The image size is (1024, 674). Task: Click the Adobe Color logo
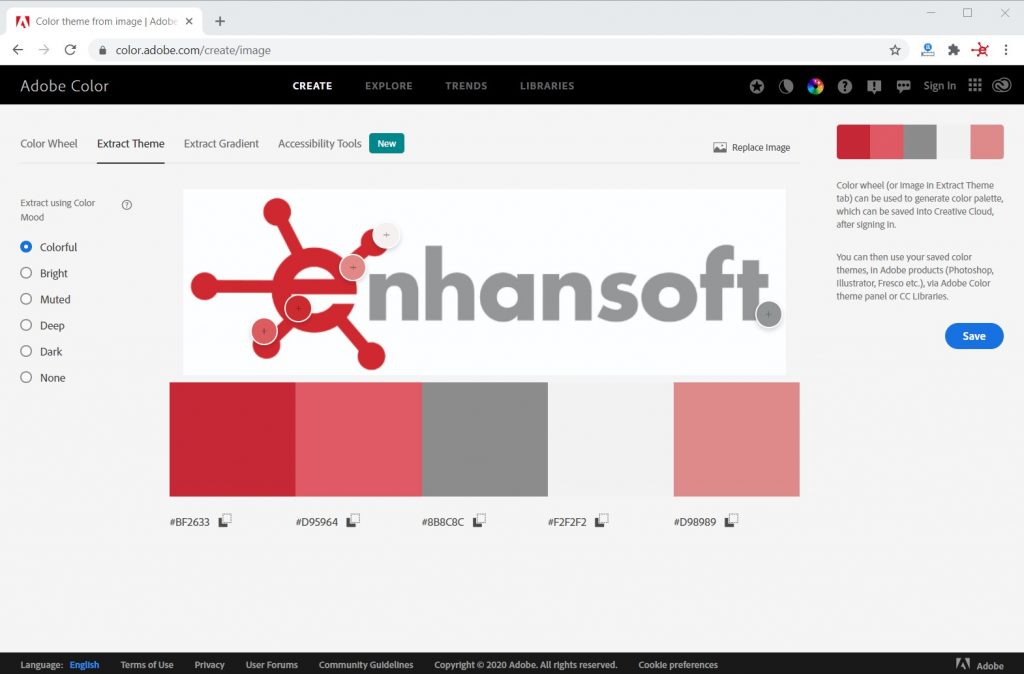click(64, 86)
